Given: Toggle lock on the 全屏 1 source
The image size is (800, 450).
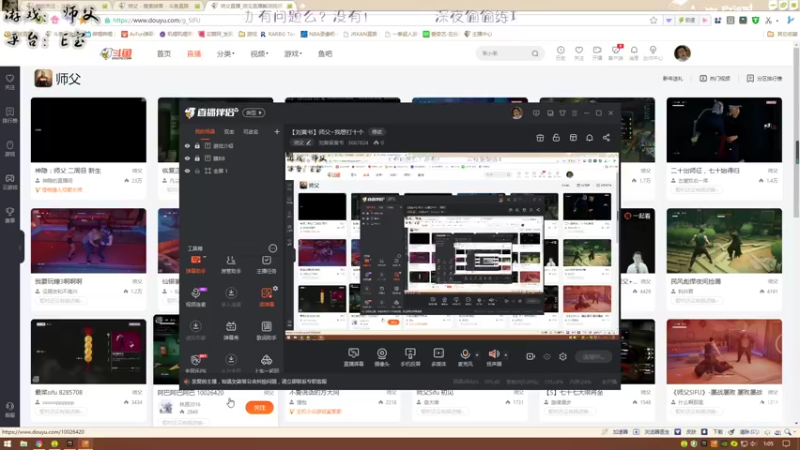Looking at the screenshot, I should (x=197, y=171).
